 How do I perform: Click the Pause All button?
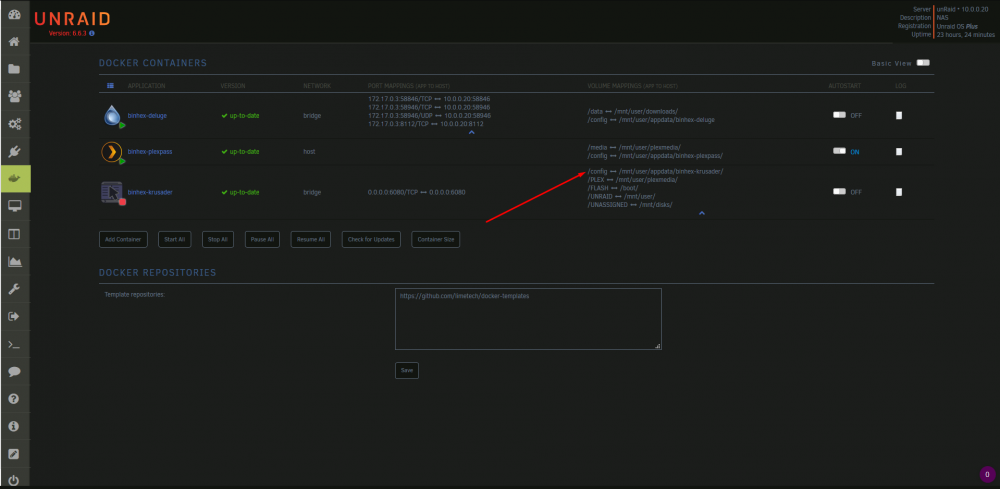pyautogui.click(x=262, y=240)
